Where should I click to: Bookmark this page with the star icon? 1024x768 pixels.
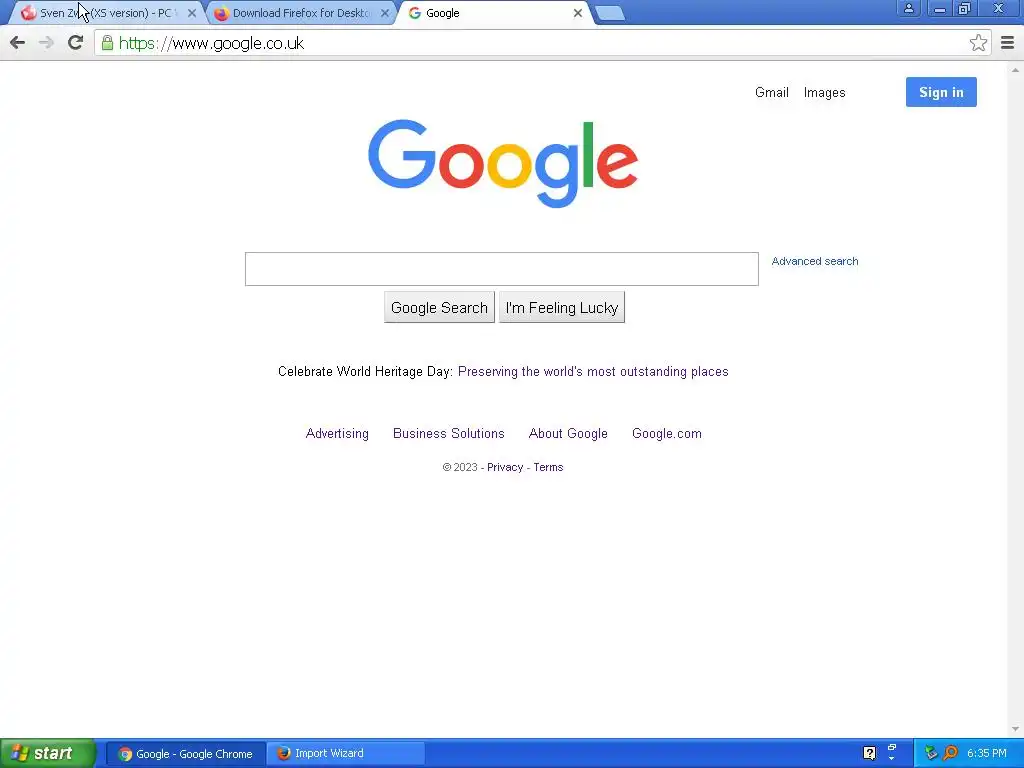coord(978,43)
